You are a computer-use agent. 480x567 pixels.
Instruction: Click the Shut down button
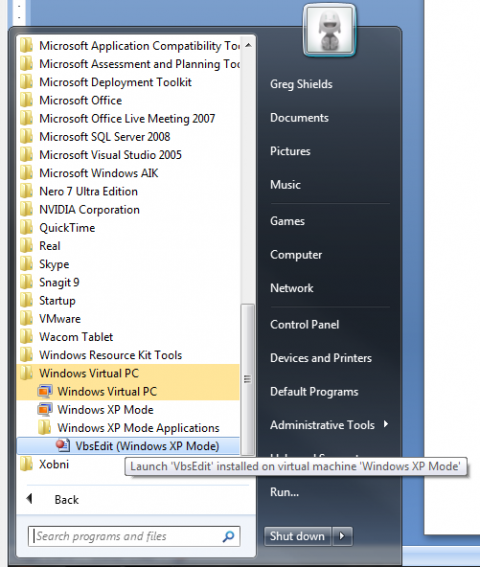coord(297,536)
